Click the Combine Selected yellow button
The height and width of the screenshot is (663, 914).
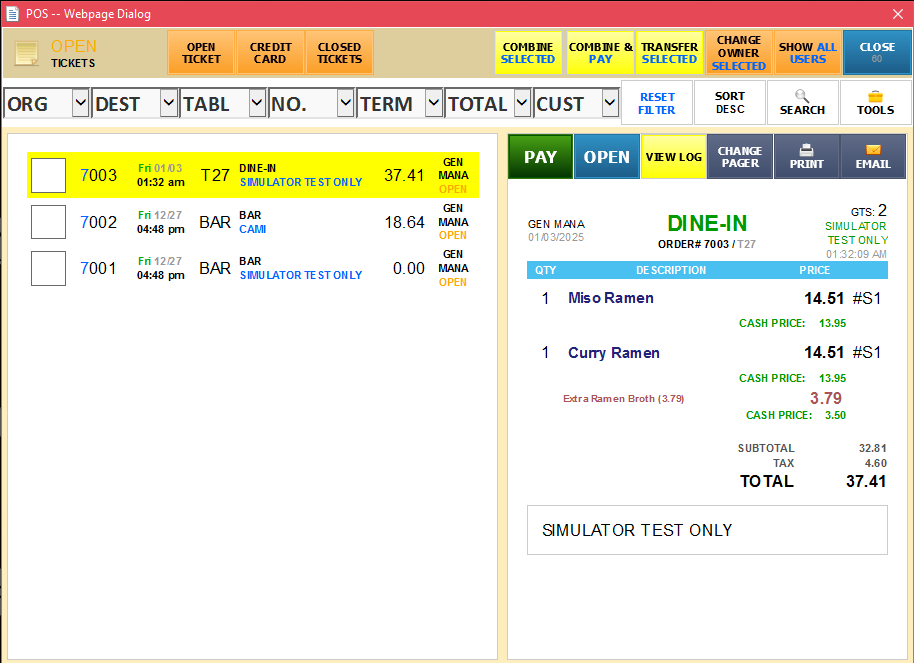click(x=528, y=53)
